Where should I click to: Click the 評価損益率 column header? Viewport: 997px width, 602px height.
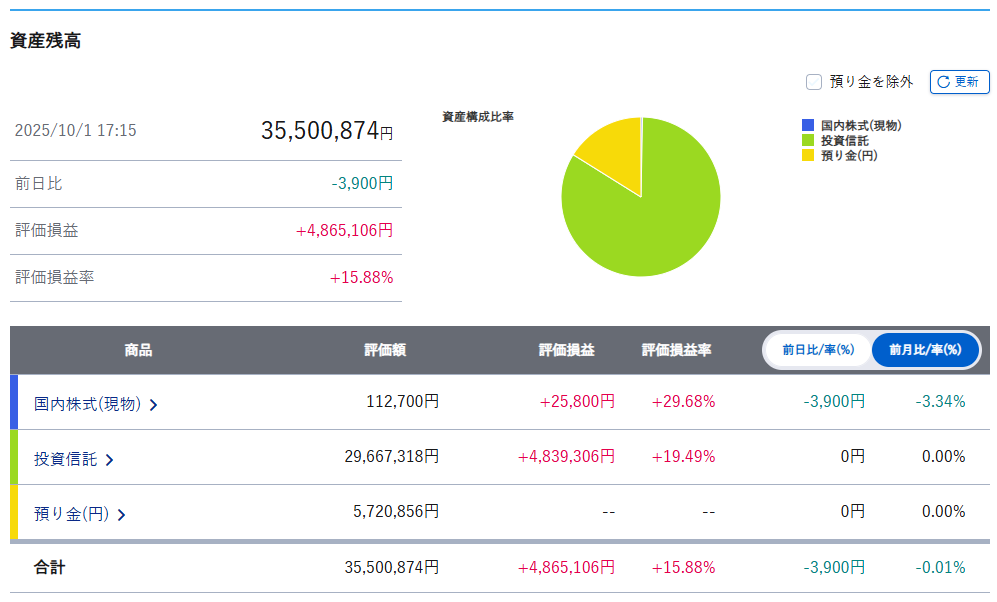tap(677, 350)
